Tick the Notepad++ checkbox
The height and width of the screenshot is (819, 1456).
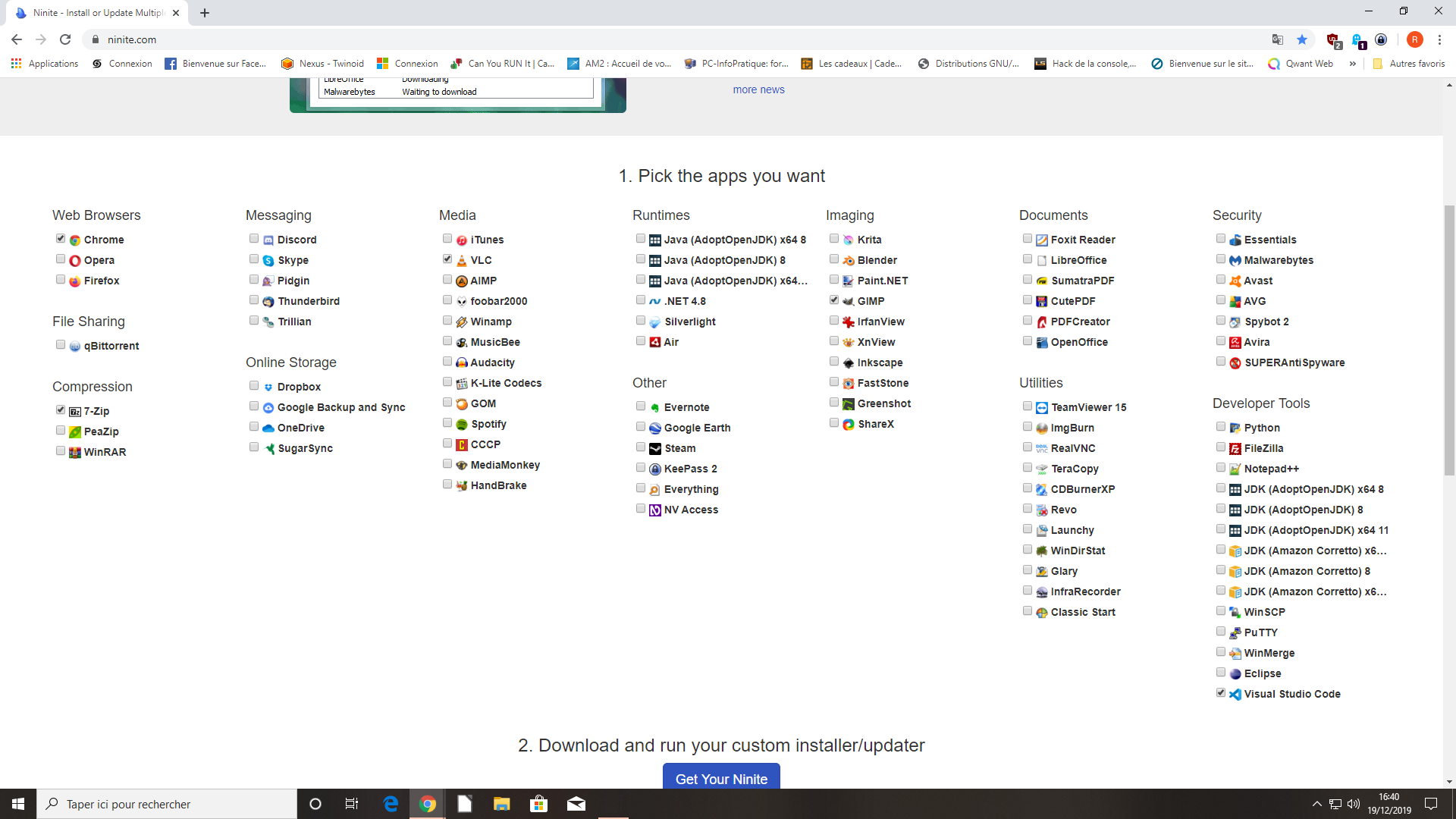[1221, 468]
